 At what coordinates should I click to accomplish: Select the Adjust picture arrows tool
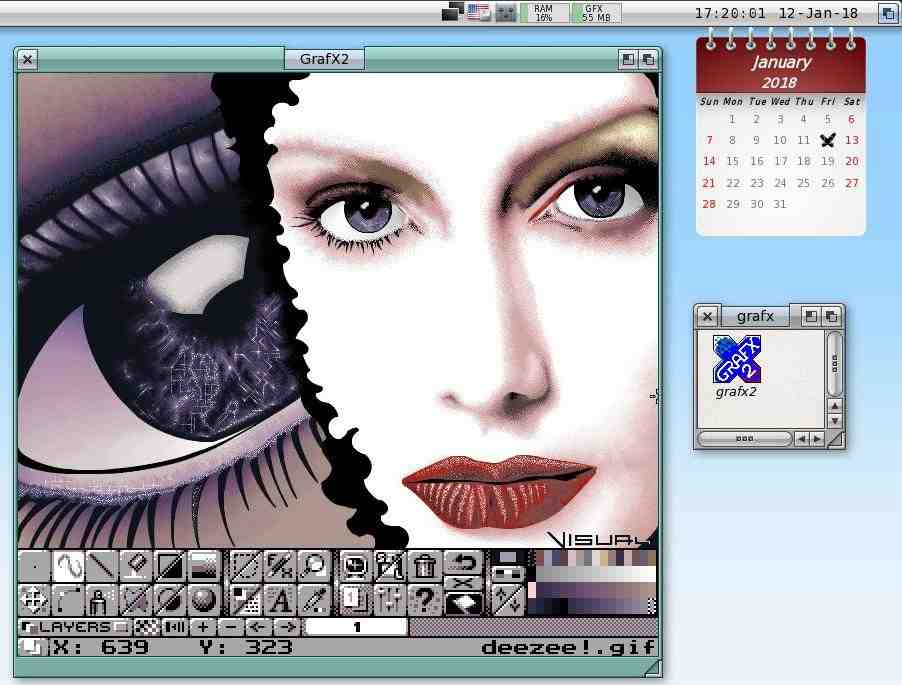[35, 600]
